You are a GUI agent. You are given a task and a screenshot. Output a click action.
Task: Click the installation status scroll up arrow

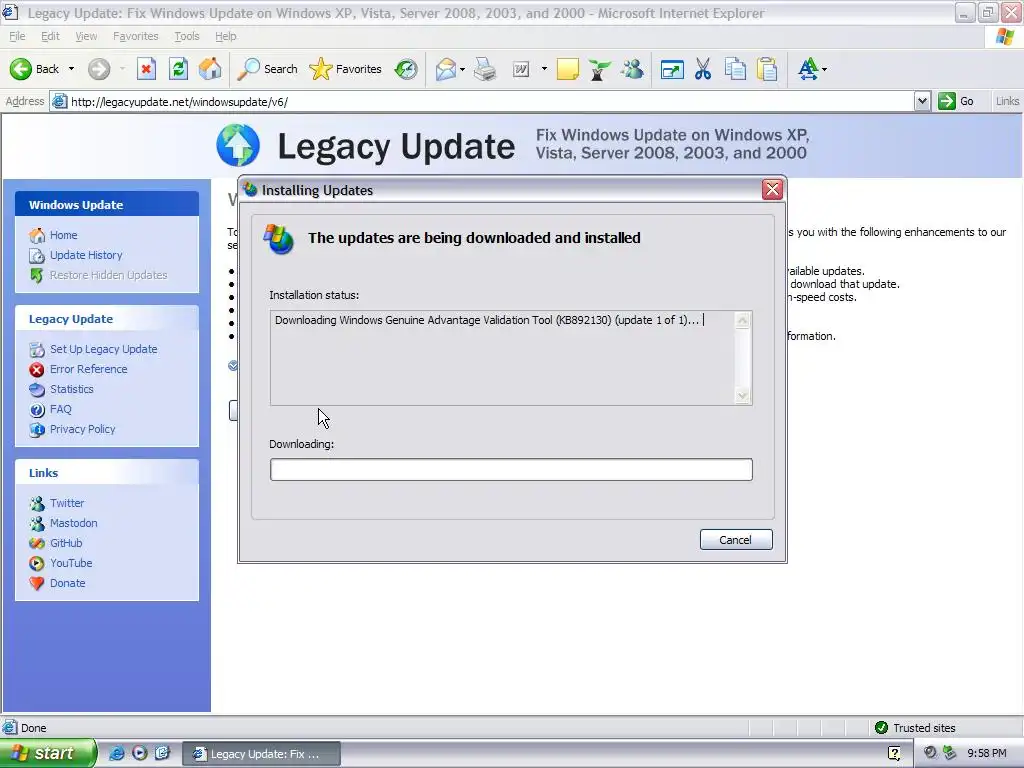(743, 321)
